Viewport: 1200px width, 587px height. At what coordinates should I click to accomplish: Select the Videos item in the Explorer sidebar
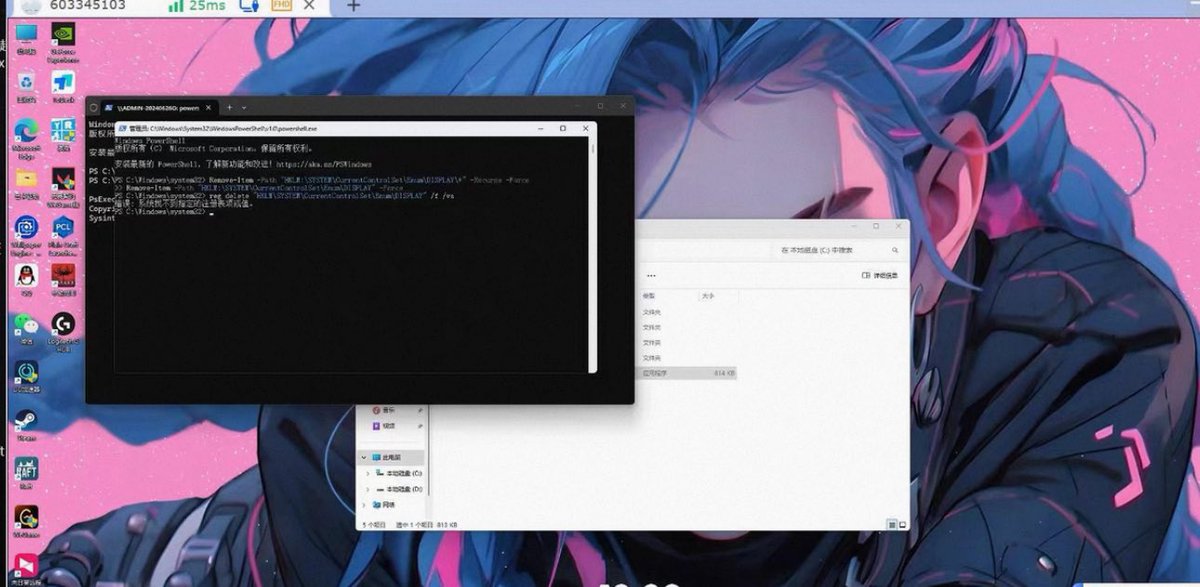383,426
